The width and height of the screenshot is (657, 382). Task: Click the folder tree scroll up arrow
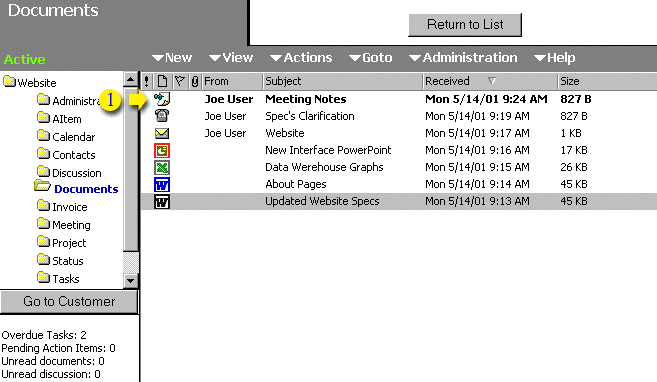pos(130,79)
